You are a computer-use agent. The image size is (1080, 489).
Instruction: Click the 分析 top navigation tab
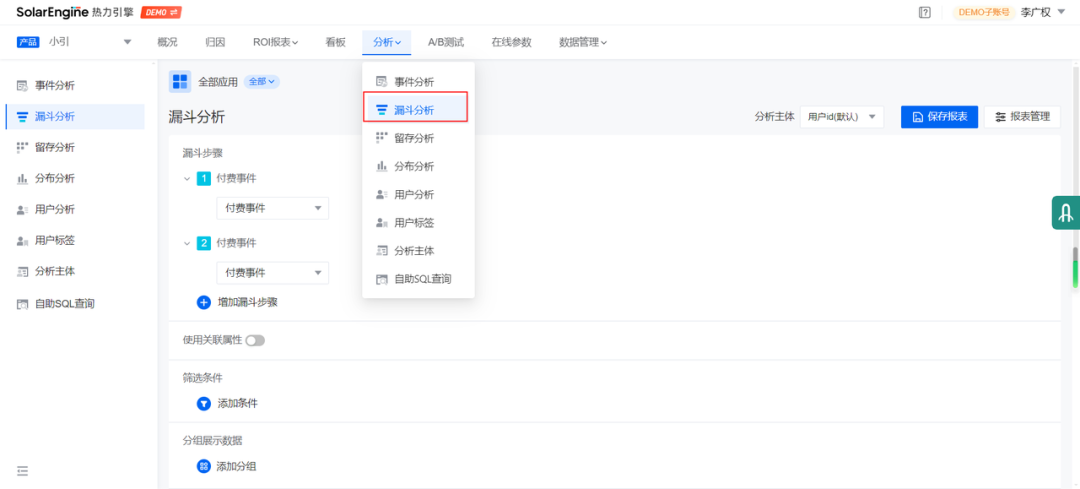click(387, 42)
